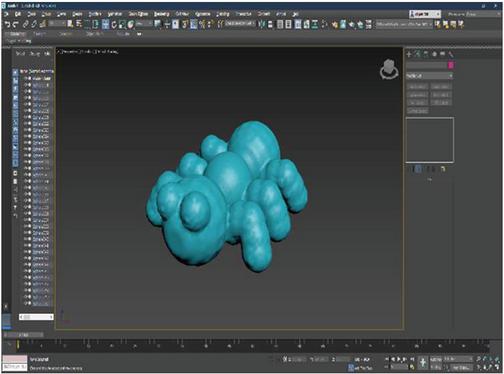The height and width of the screenshot is (374, 504).
Task: Pick the Select Object tool
Action: [70, 24]
